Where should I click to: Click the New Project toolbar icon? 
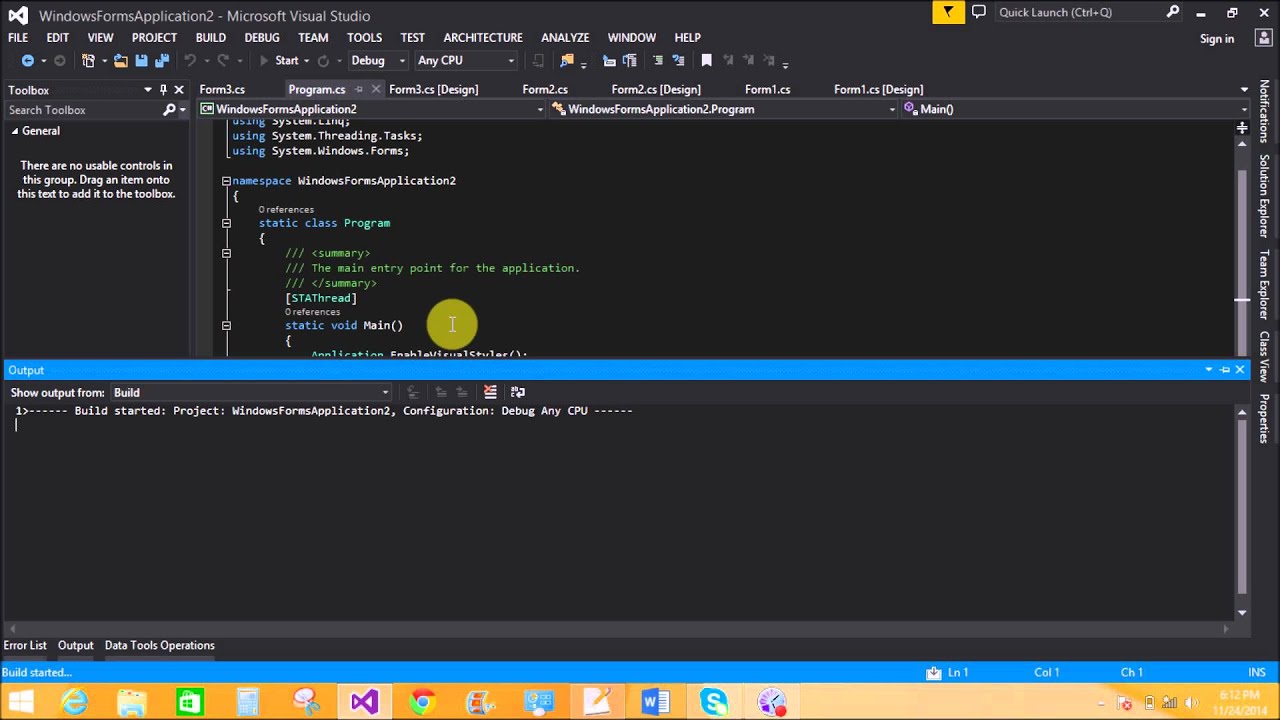(88, 61)
